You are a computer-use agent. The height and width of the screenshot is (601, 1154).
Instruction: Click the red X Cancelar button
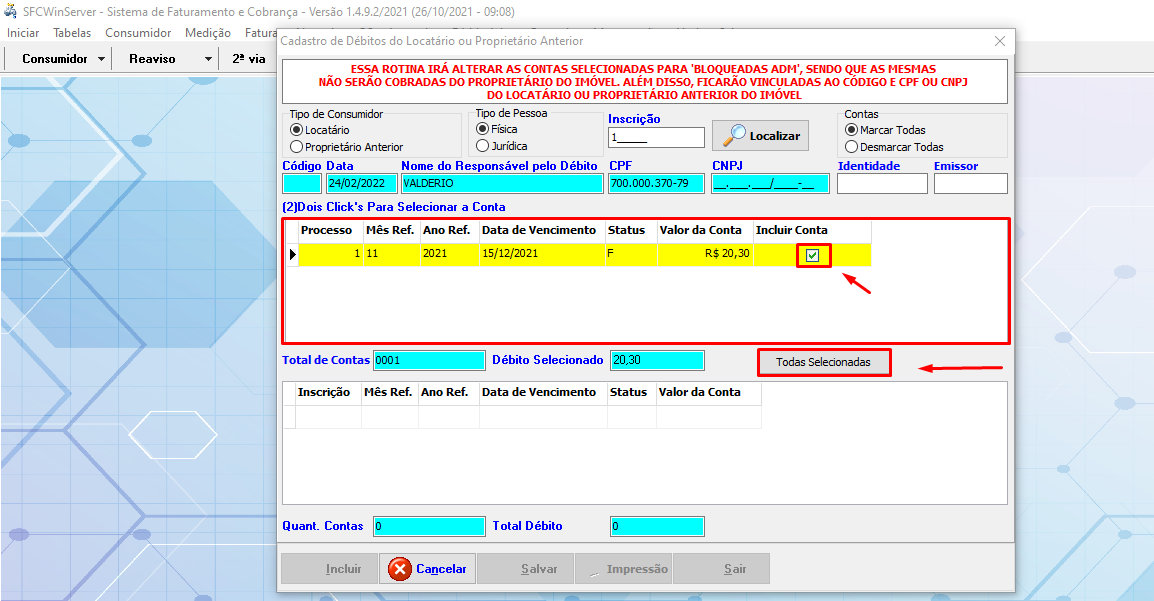pyautogui.click(x=428, y=569)
